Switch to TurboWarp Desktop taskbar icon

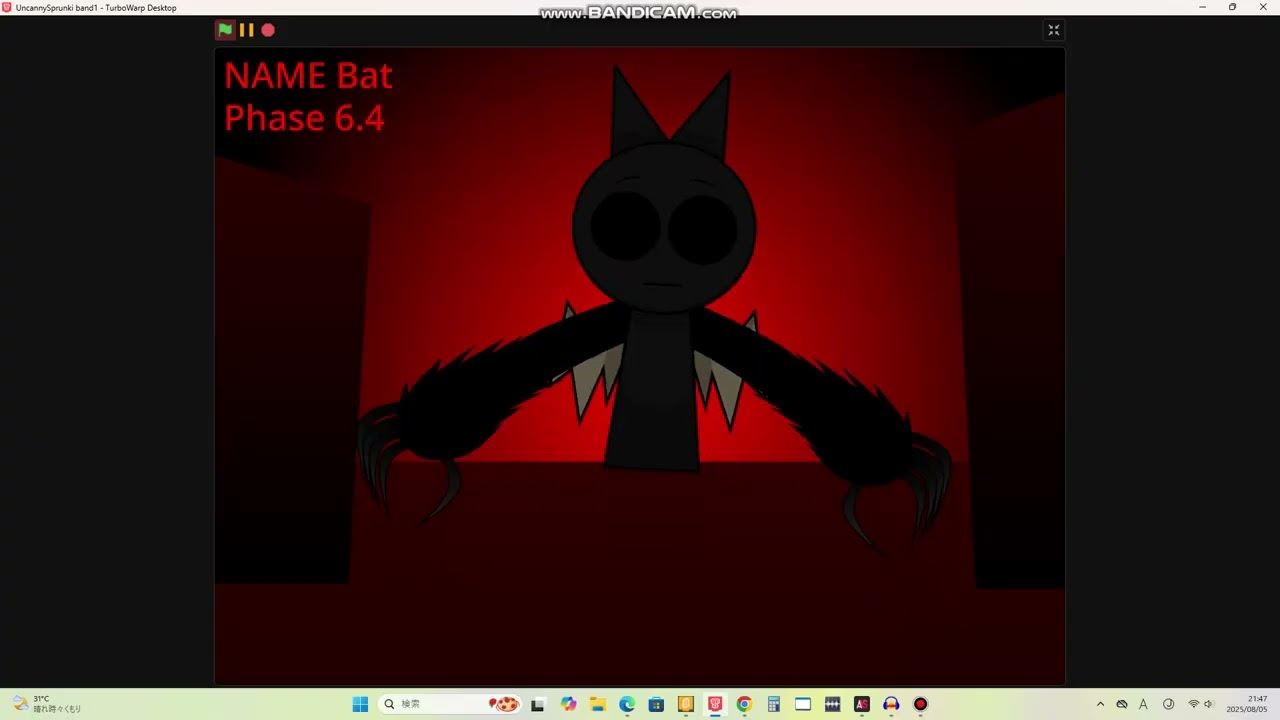tap(715, 704)
